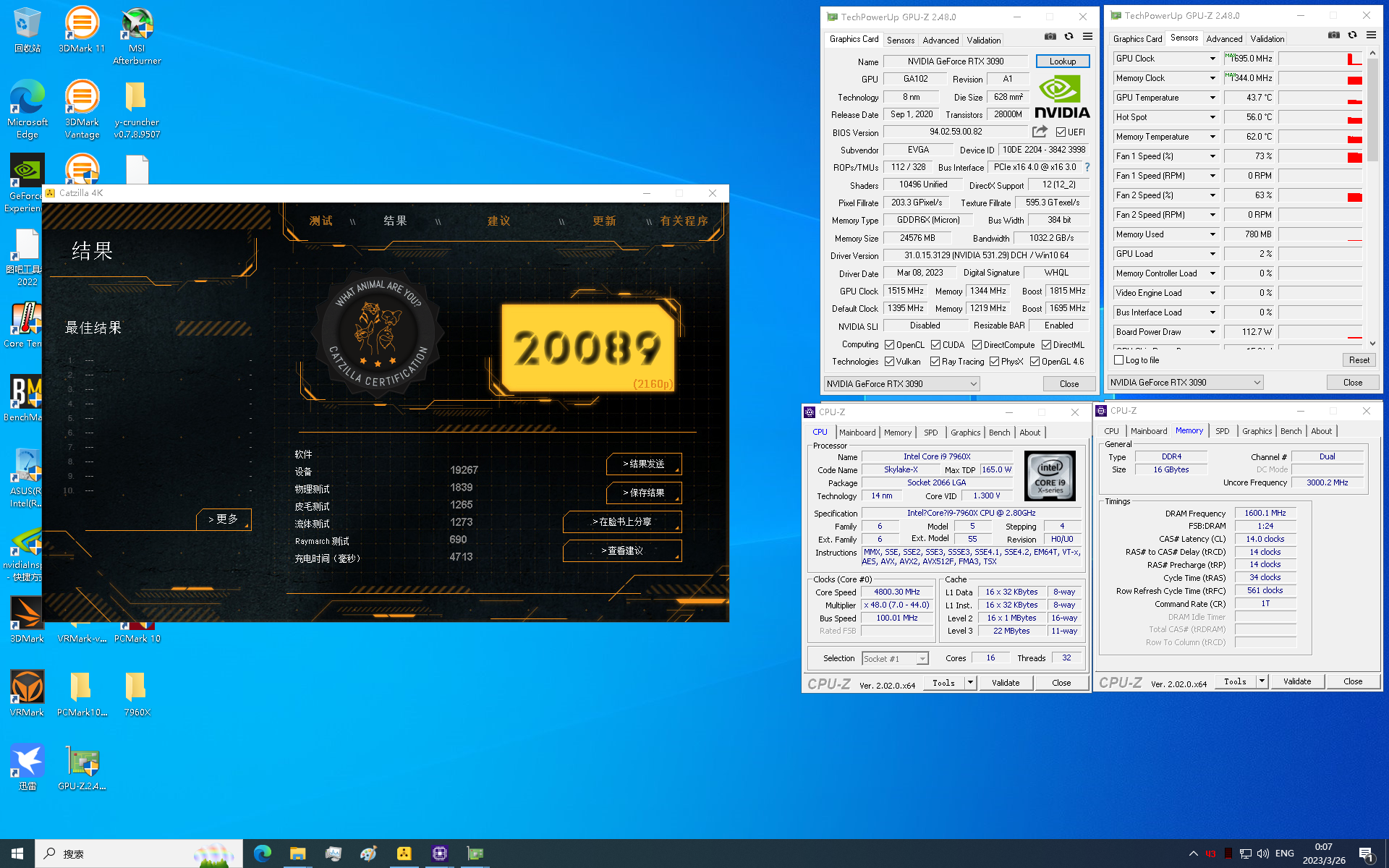The width and height of the screenshot is (1389, 868).
Task: Toggle Ray Tracing checkbox in GPU-Z
Action: tap(935, 362)
